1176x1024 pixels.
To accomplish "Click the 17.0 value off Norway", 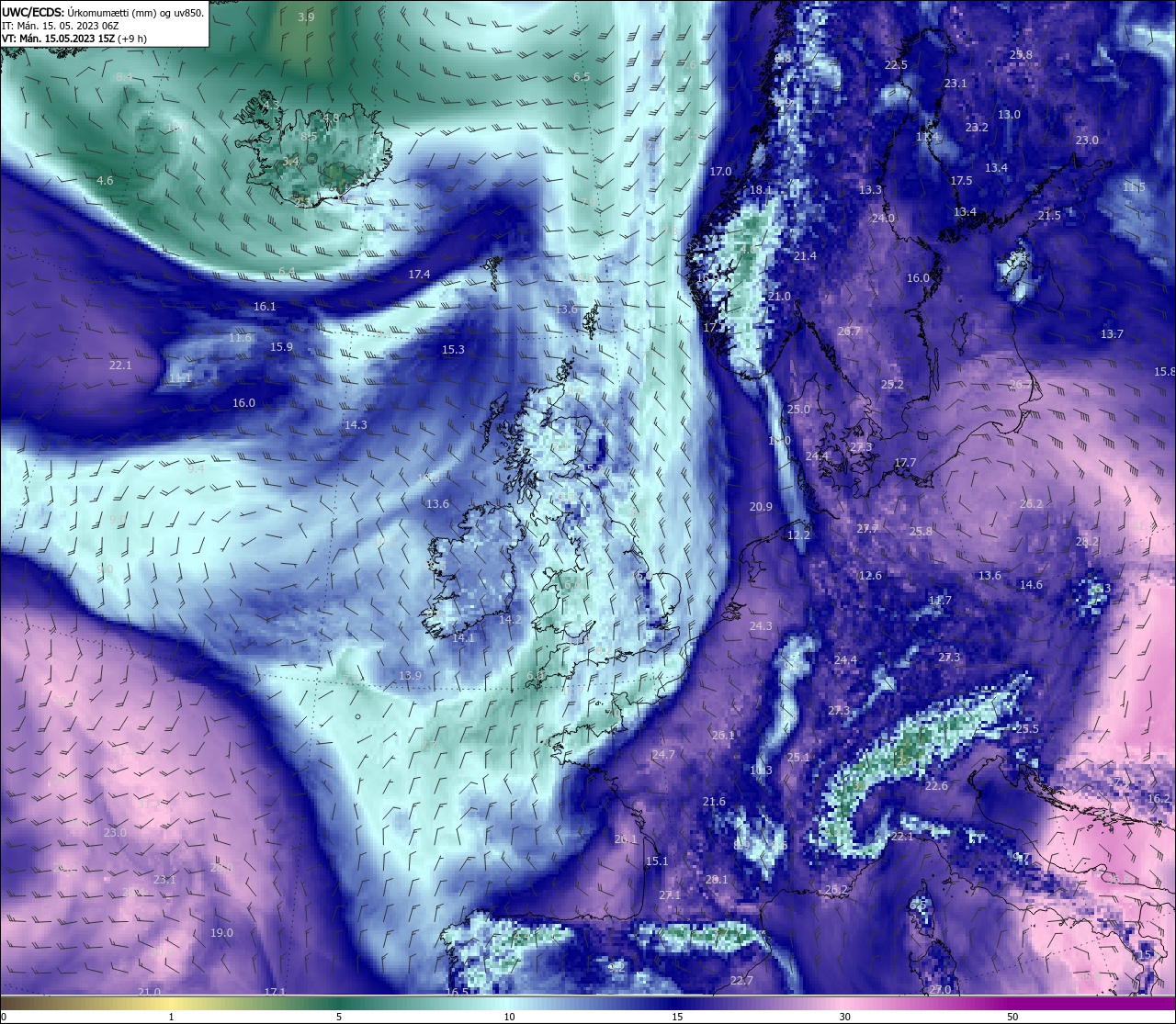I will point(720,172).
